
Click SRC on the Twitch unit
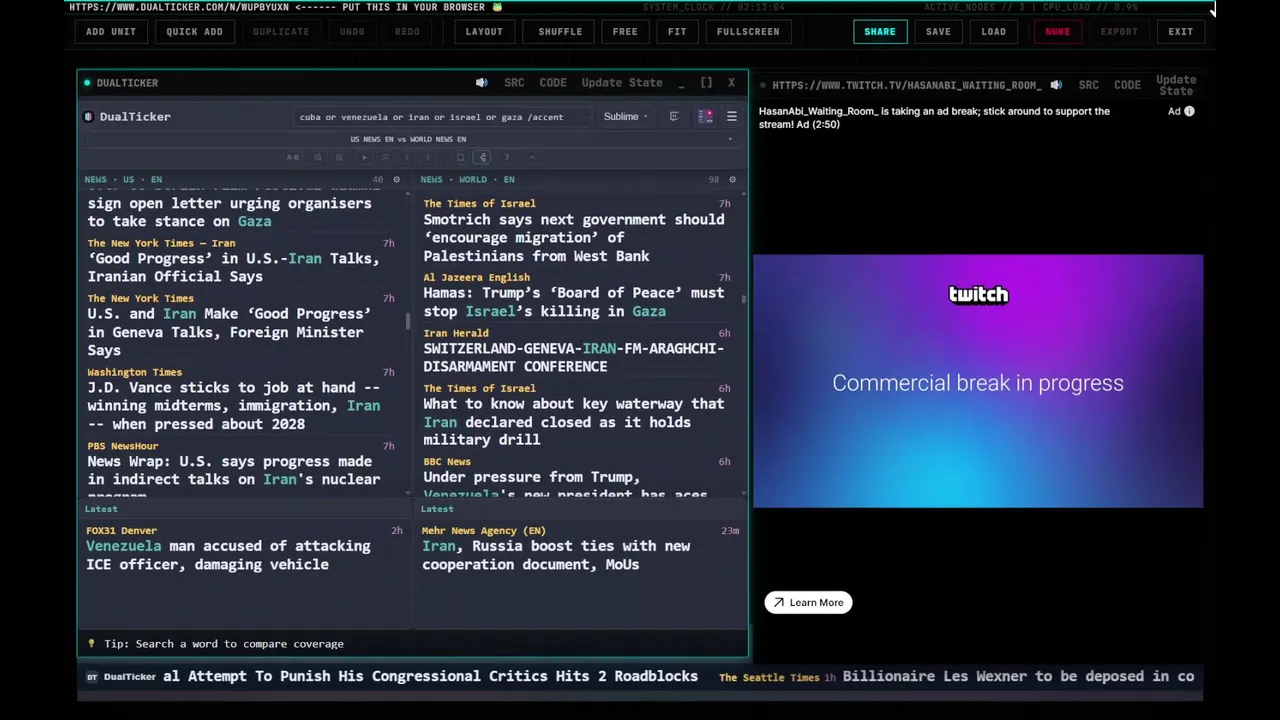pyautogui.click(x=1089, y=85)
